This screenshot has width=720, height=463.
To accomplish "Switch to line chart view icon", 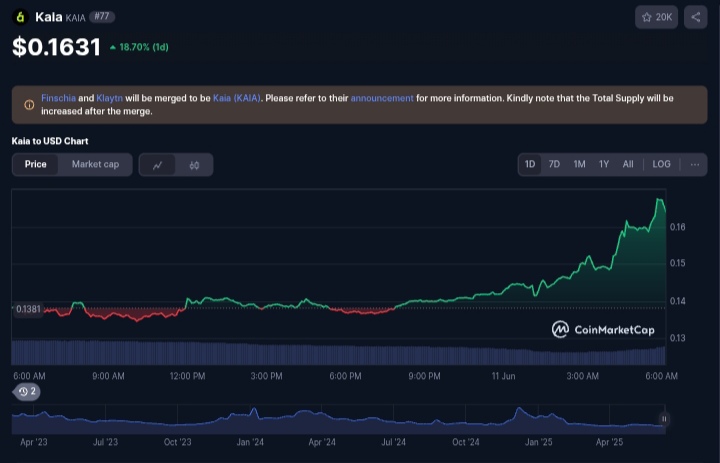I will pyautogui.click(x=158, y=165).
